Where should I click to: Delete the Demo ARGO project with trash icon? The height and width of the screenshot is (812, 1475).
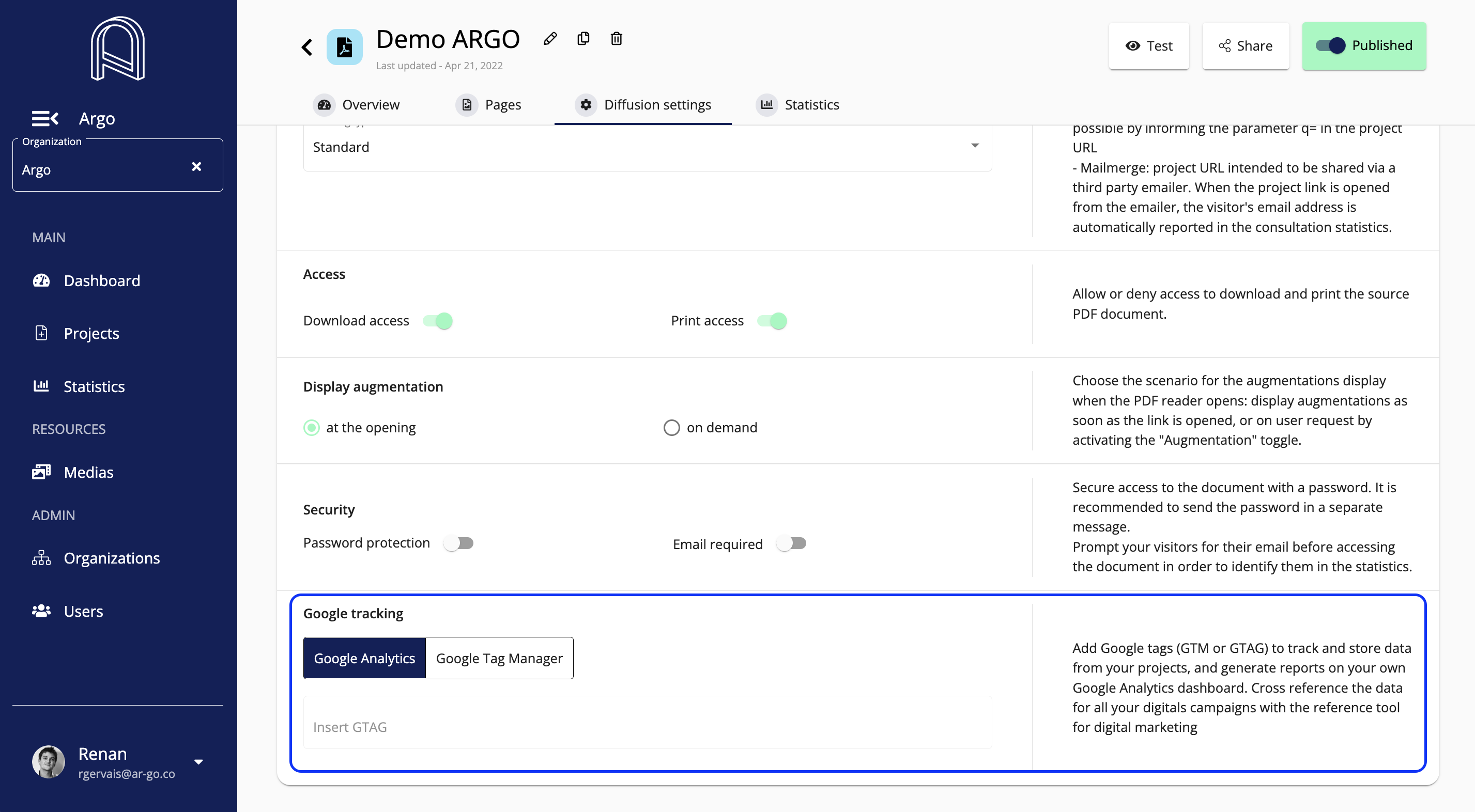(x=617, y=39)
